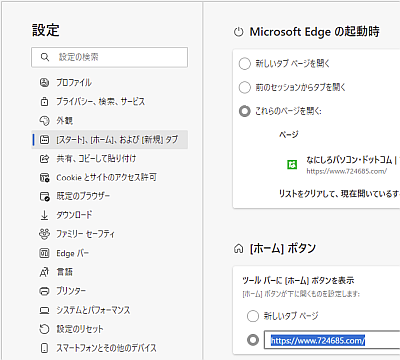Click the プリンター printer icon
The height and width of the screenshot is (360, 400).
(44, 291)
